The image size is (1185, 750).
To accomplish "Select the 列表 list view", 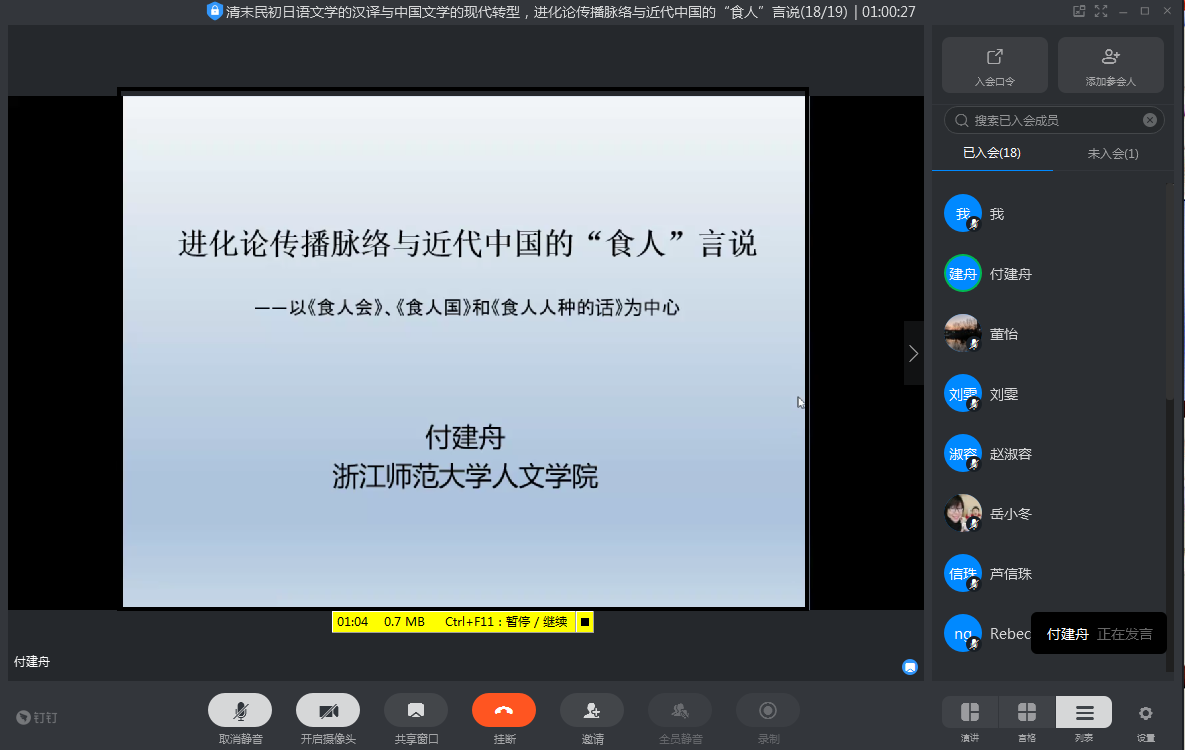I will coord(1084,712).
